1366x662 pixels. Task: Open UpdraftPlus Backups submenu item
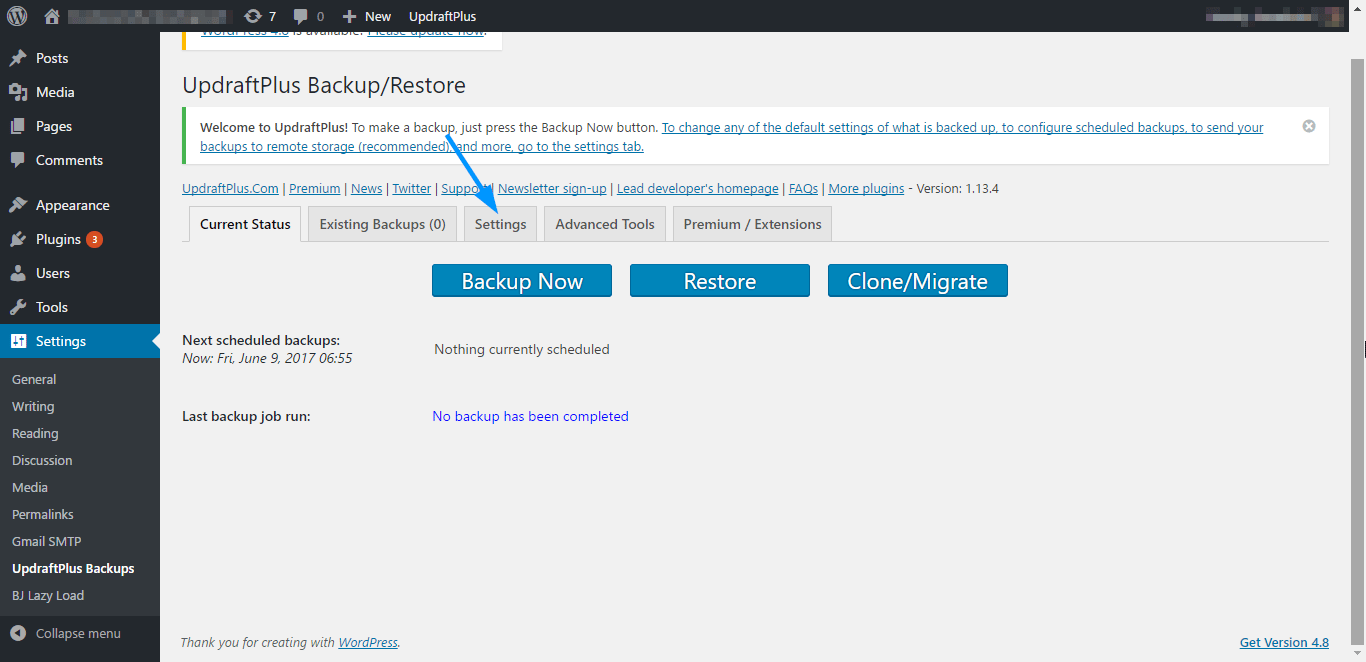(73, 568)
